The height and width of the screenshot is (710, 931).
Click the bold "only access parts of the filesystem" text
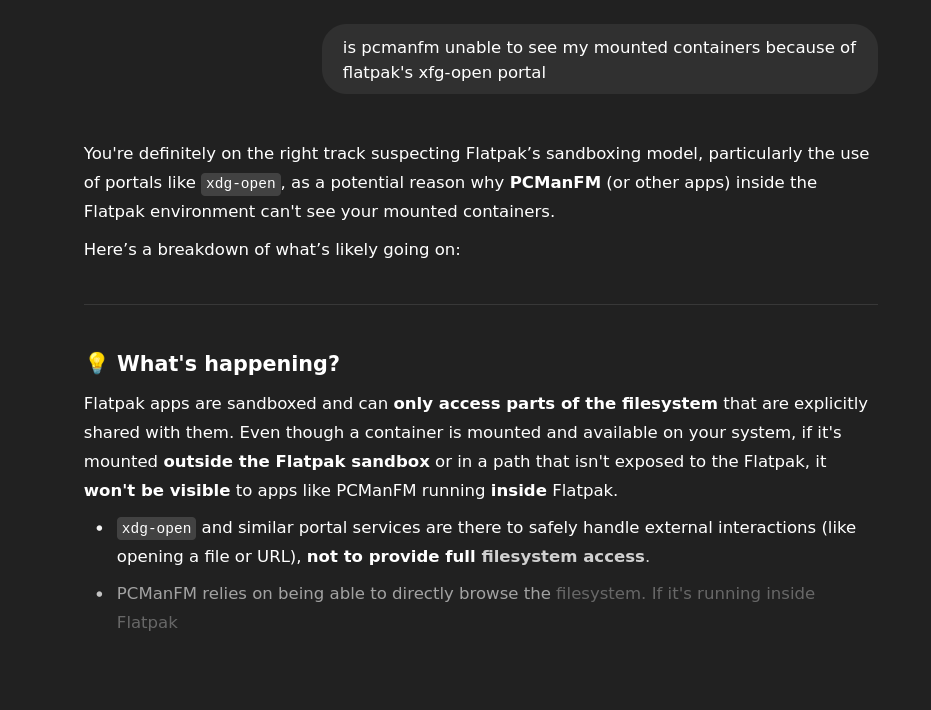pyautogui.click(x=555, y=404)
